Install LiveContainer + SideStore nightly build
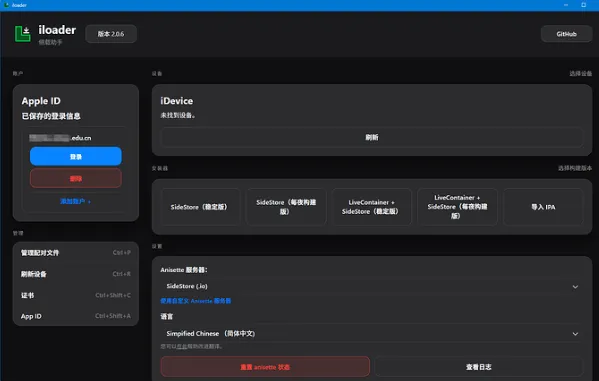The image size is (599, 381). [457, 207]
